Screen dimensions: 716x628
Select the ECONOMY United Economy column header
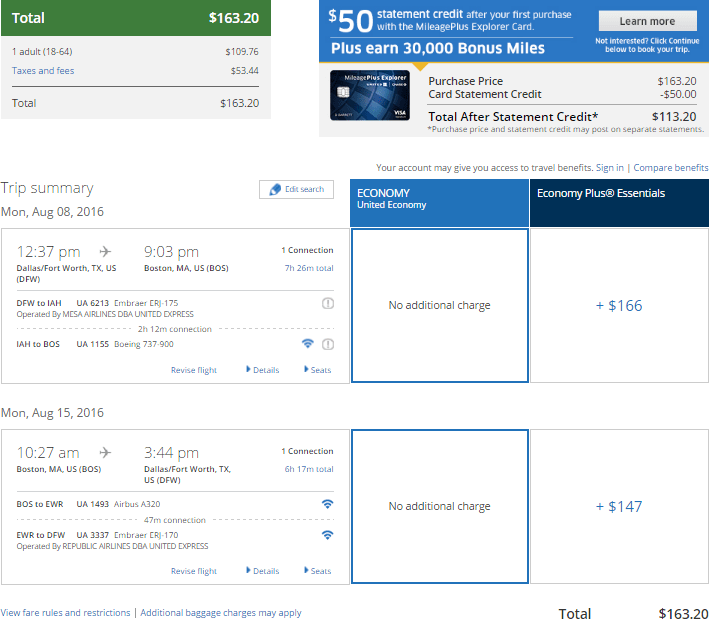pos(439,203)
